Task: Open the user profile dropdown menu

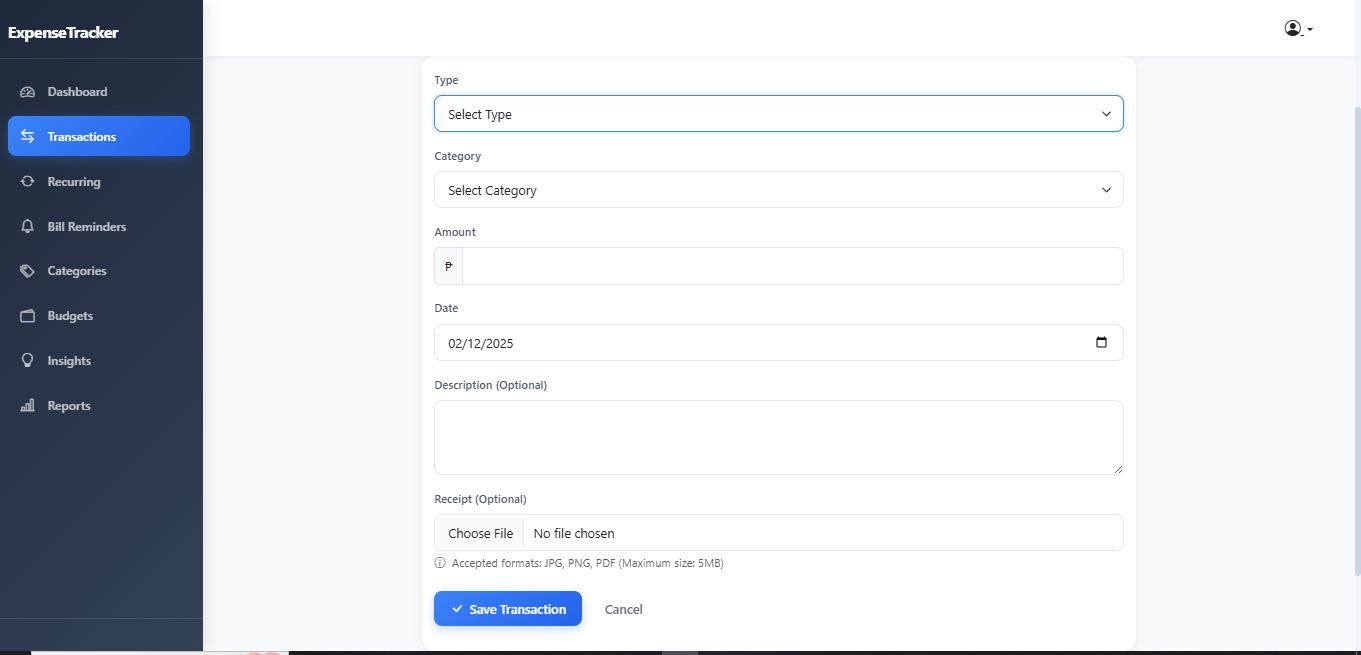Action: click(1298, 29)
